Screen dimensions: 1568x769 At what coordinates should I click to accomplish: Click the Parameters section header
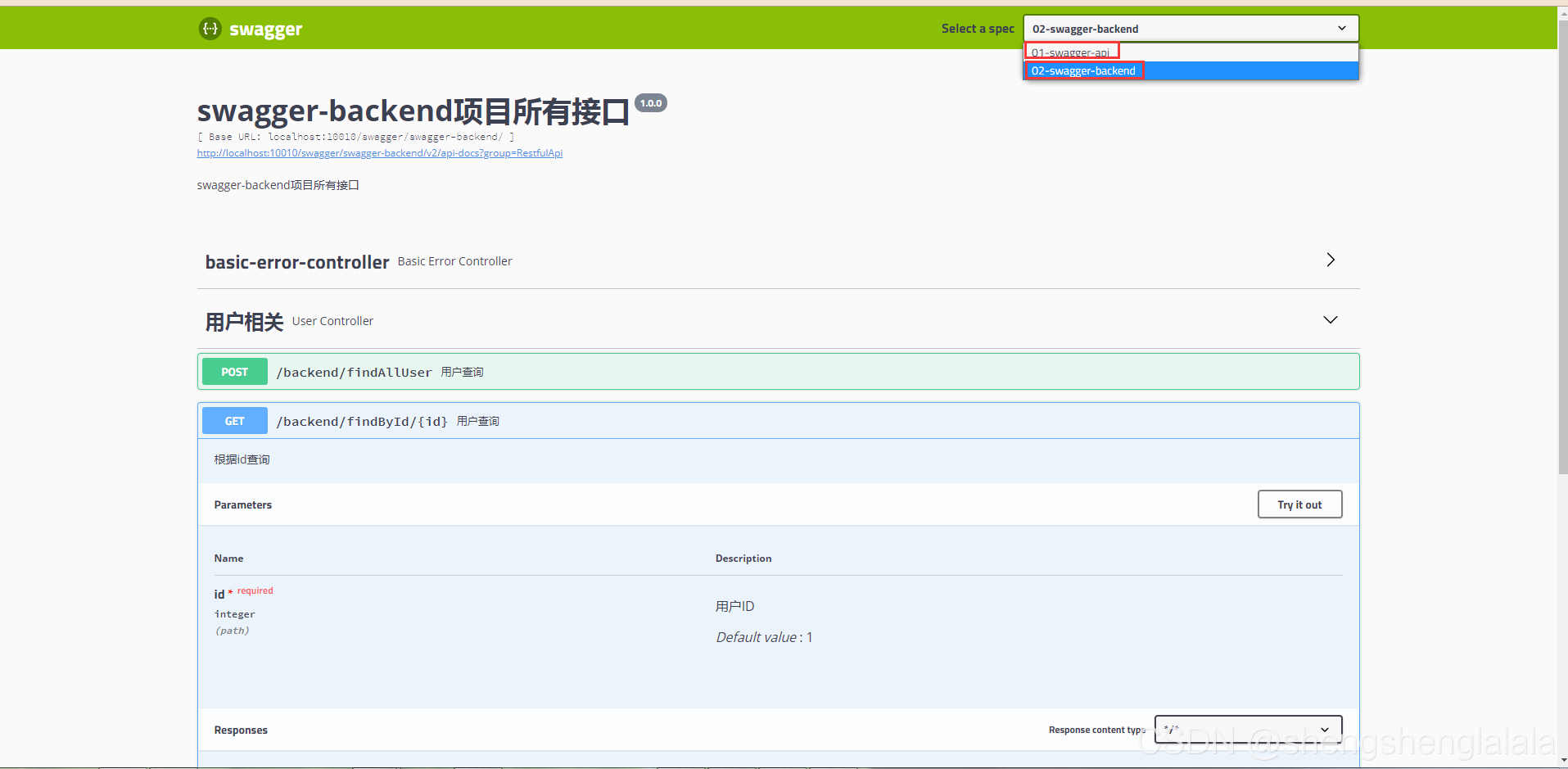243,504
